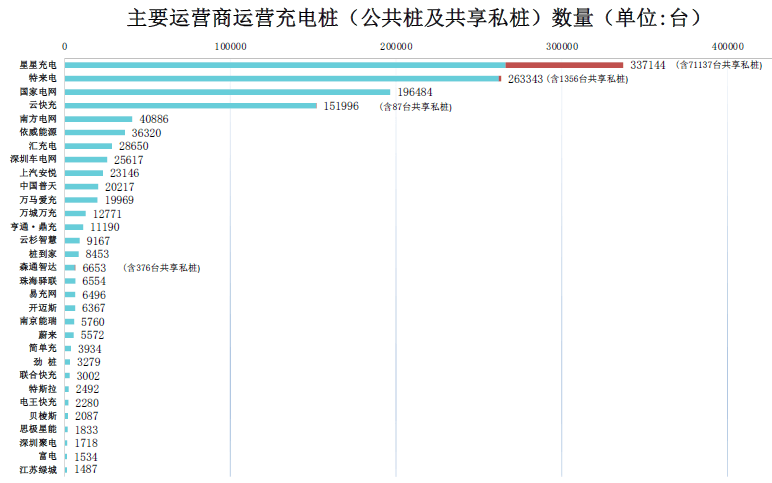Select the value 337144
Screen dimensions: 772x483
[647, 65]
